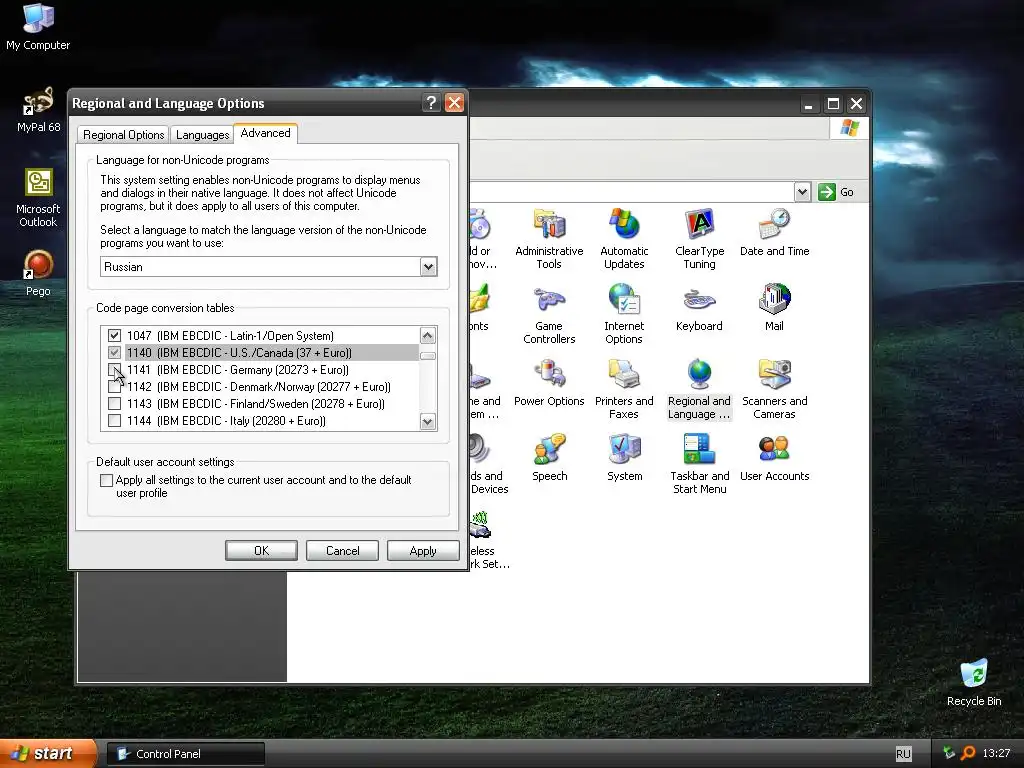The width and height of the screenshot is (1024, 768).
Task: Open Game Controllers icon
Action: (549, 314)
